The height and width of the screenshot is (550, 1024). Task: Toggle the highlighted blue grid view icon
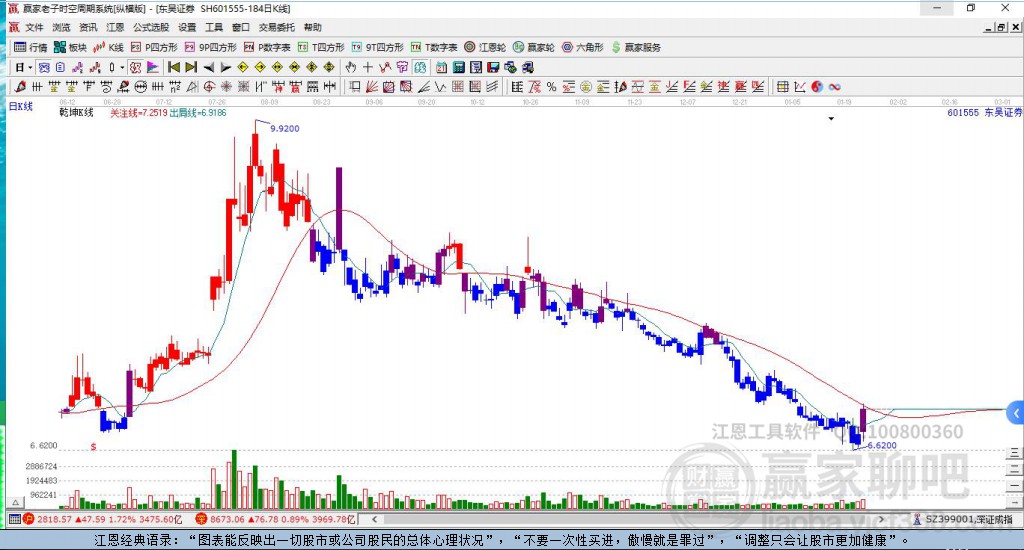click(x=44, y=67)
